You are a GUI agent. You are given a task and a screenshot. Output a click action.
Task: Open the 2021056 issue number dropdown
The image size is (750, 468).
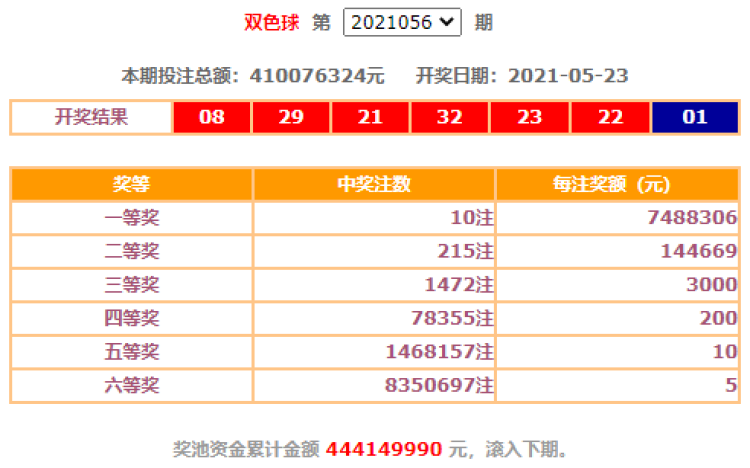(402, 22)
